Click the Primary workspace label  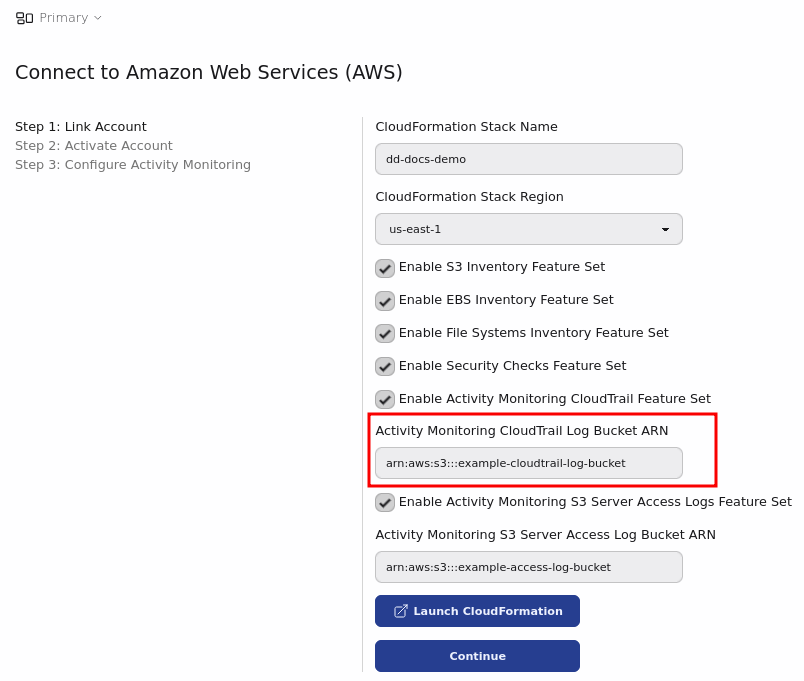[63, 18]
